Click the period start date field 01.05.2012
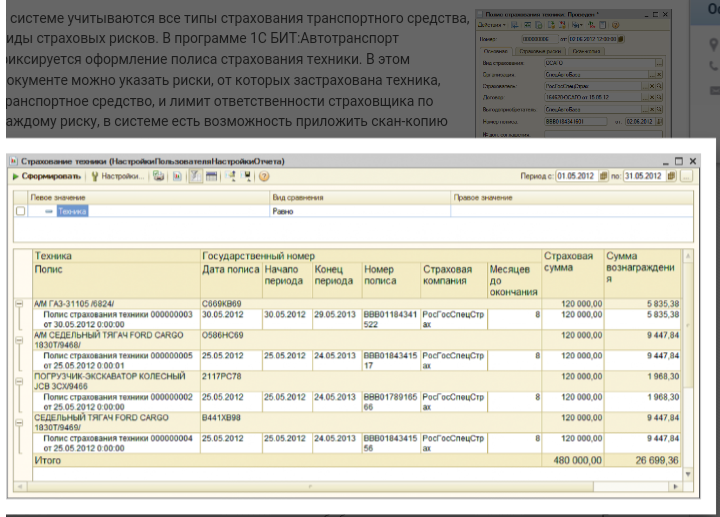This screenshot has height=517, width=720. [576, 176]
